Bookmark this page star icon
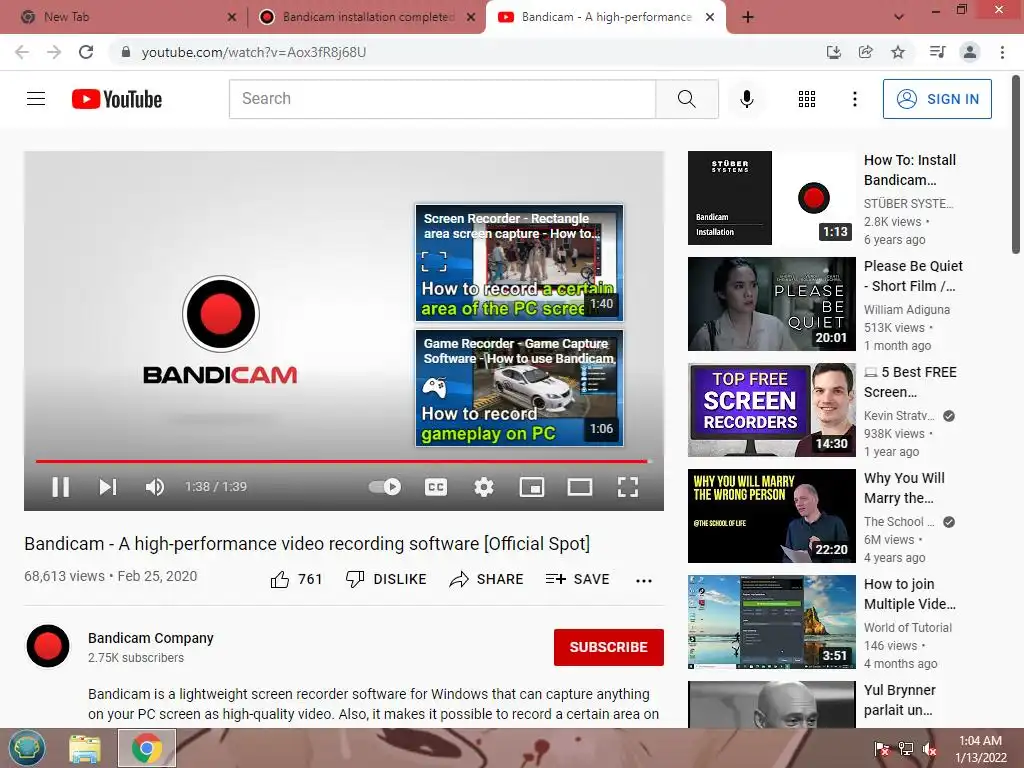This screenshot has height=768, width=1024. point(898,52)
